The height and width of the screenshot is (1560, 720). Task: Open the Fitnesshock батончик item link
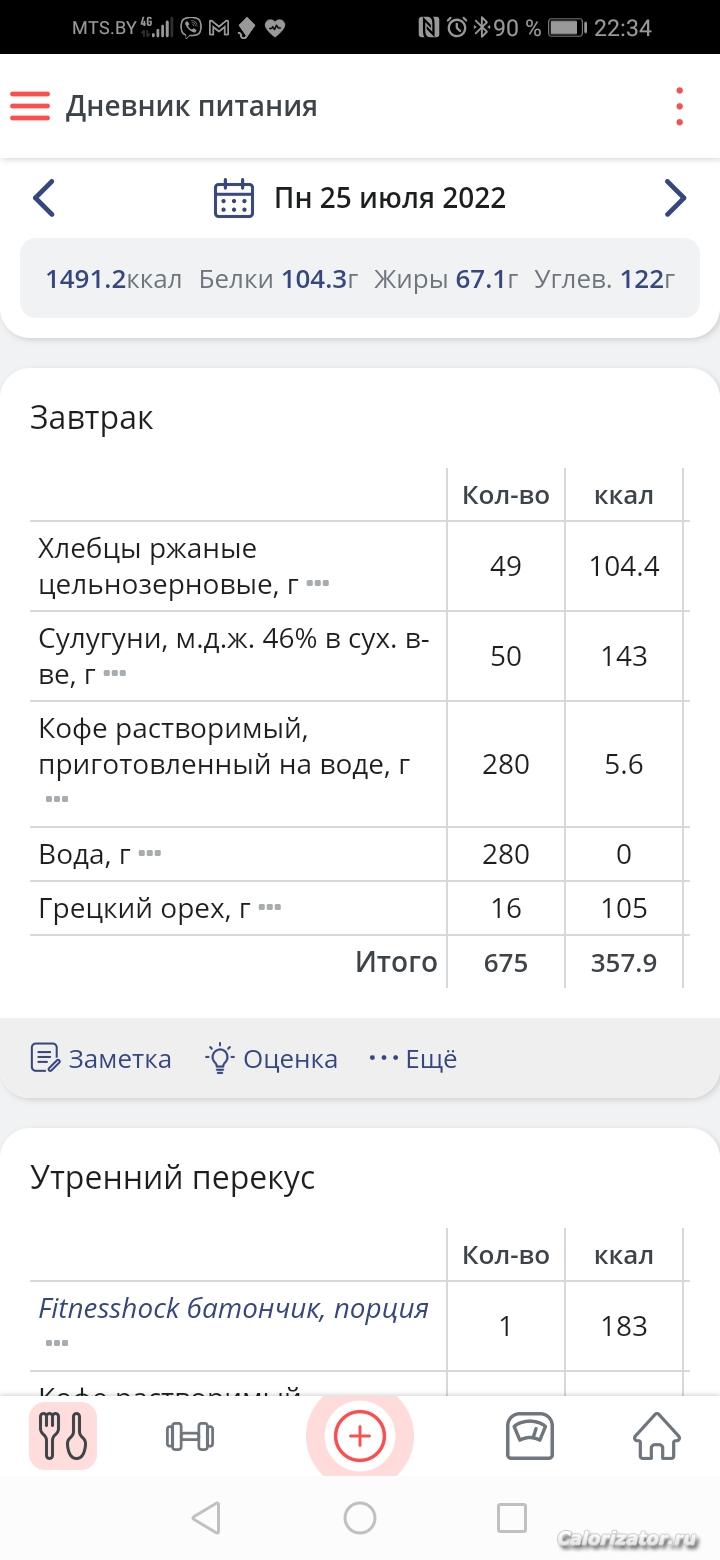233,1308
